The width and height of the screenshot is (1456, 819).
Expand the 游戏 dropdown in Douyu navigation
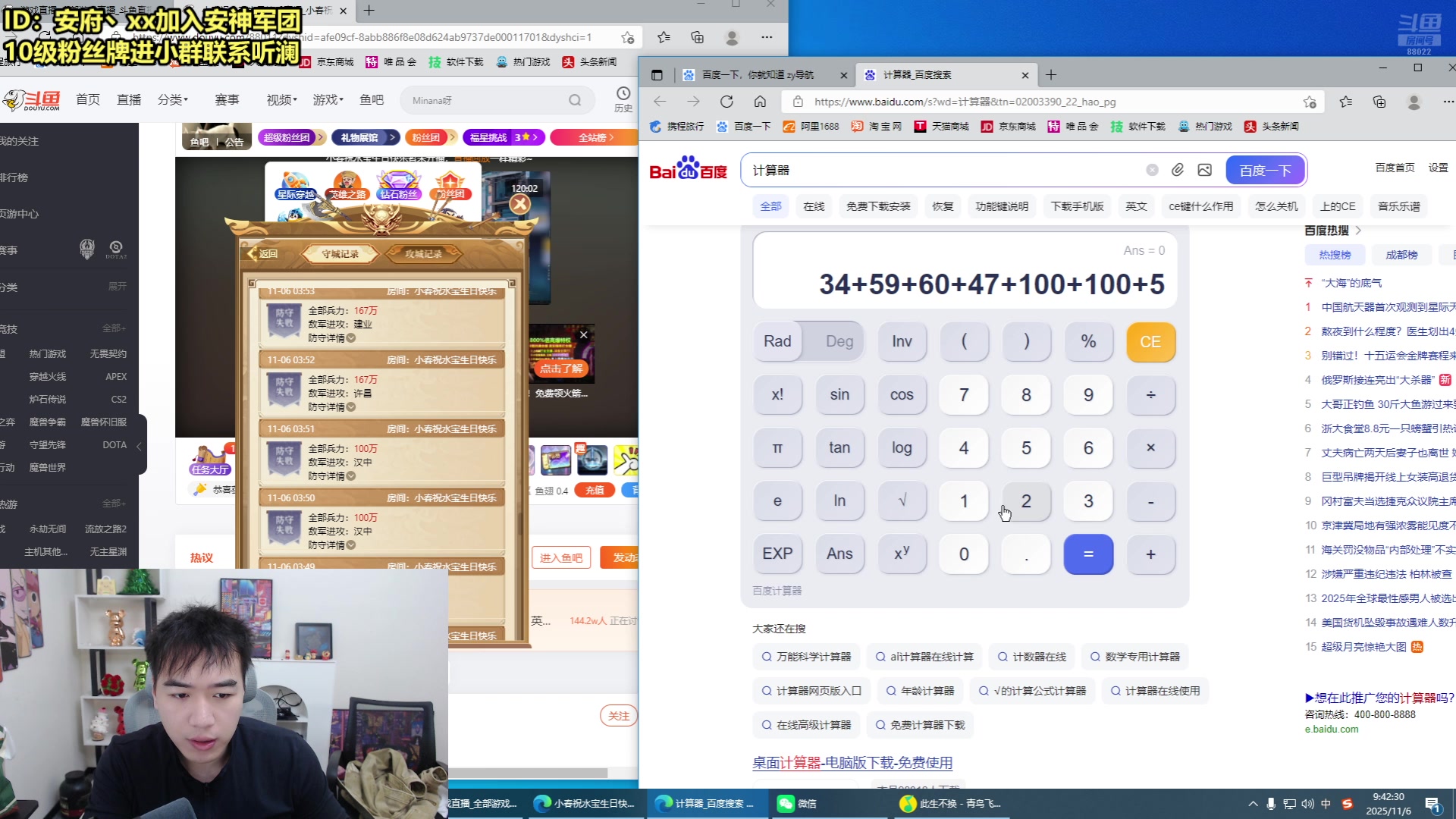tap(326, 99)
